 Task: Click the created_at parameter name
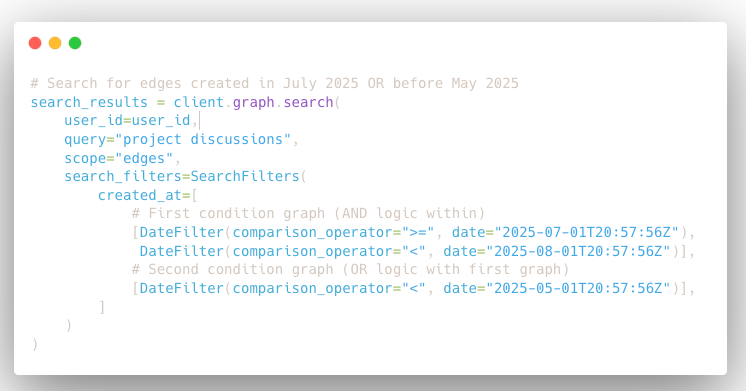coord(140,195)
